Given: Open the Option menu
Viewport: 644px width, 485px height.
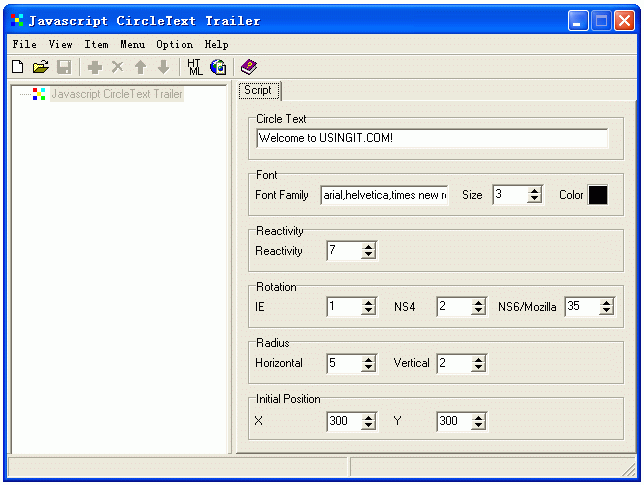Looking at the screenshot, I should [175, 44].
